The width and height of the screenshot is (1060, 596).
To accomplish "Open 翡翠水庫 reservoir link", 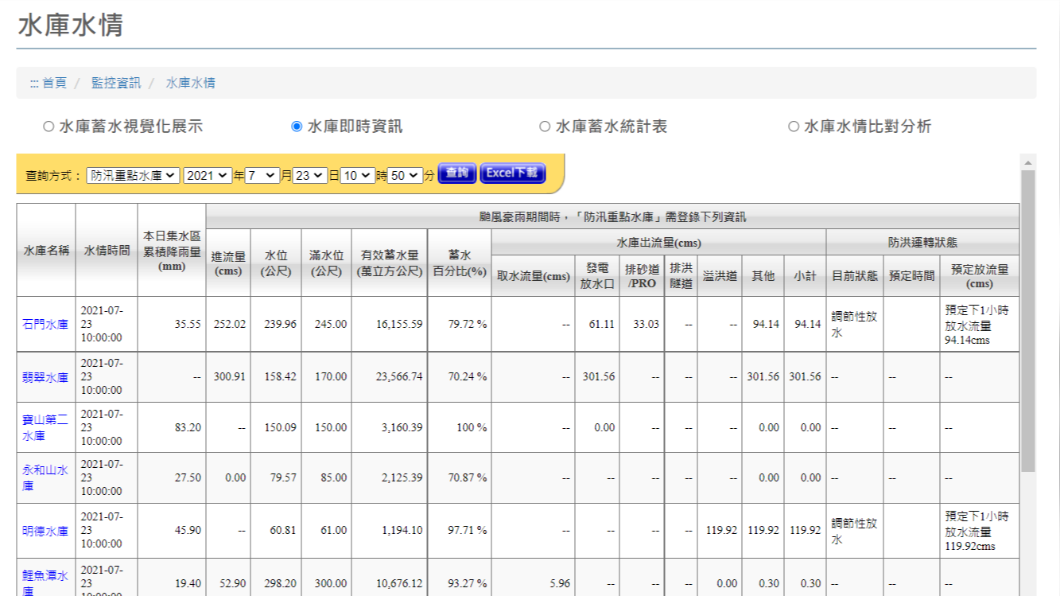I will 45,377.
